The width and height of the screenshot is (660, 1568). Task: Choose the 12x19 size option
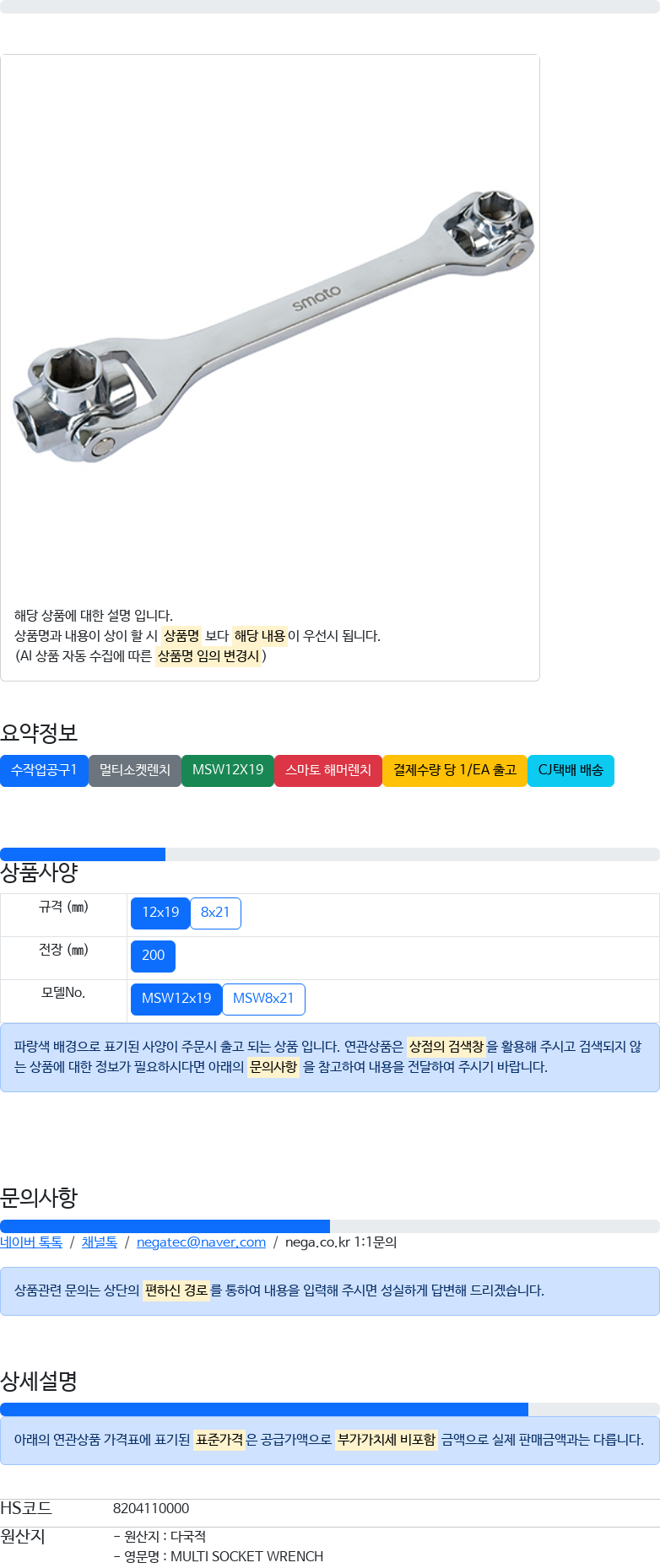[160, 913]
